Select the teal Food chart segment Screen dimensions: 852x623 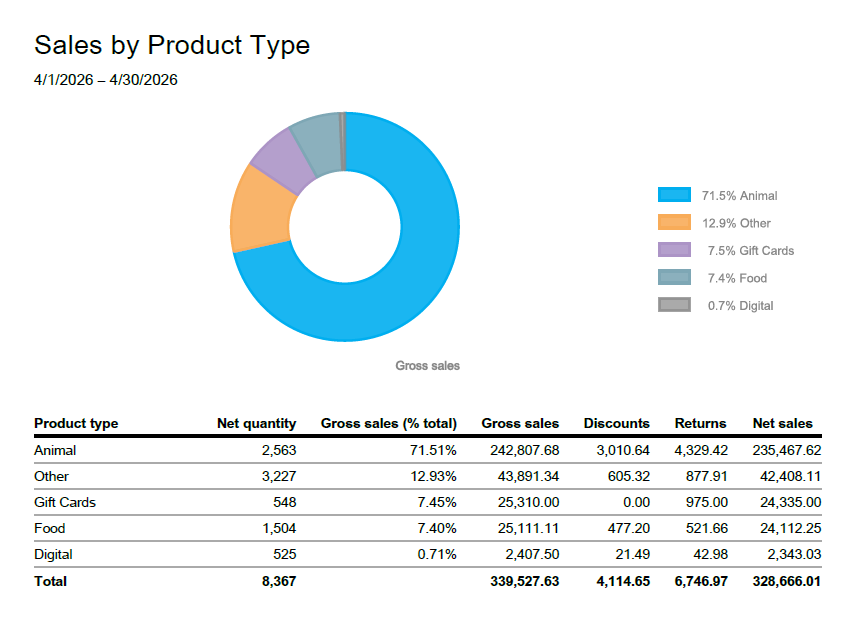[318, 140]
